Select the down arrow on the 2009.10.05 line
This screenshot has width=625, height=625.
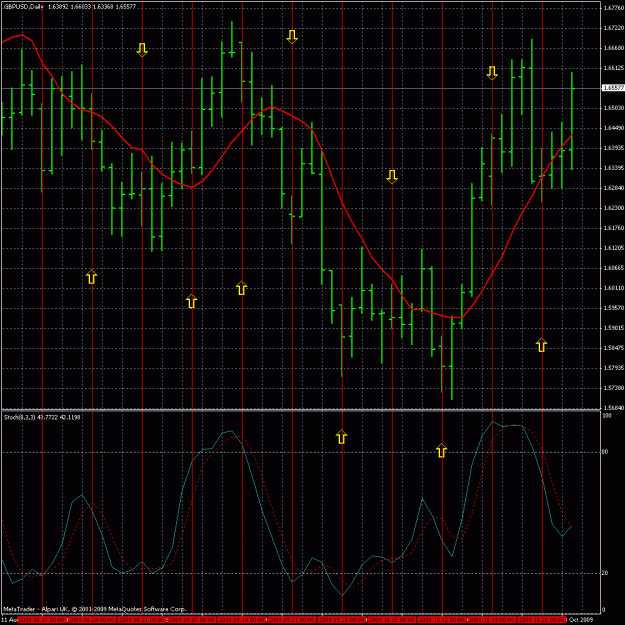(x=392, y=177)
